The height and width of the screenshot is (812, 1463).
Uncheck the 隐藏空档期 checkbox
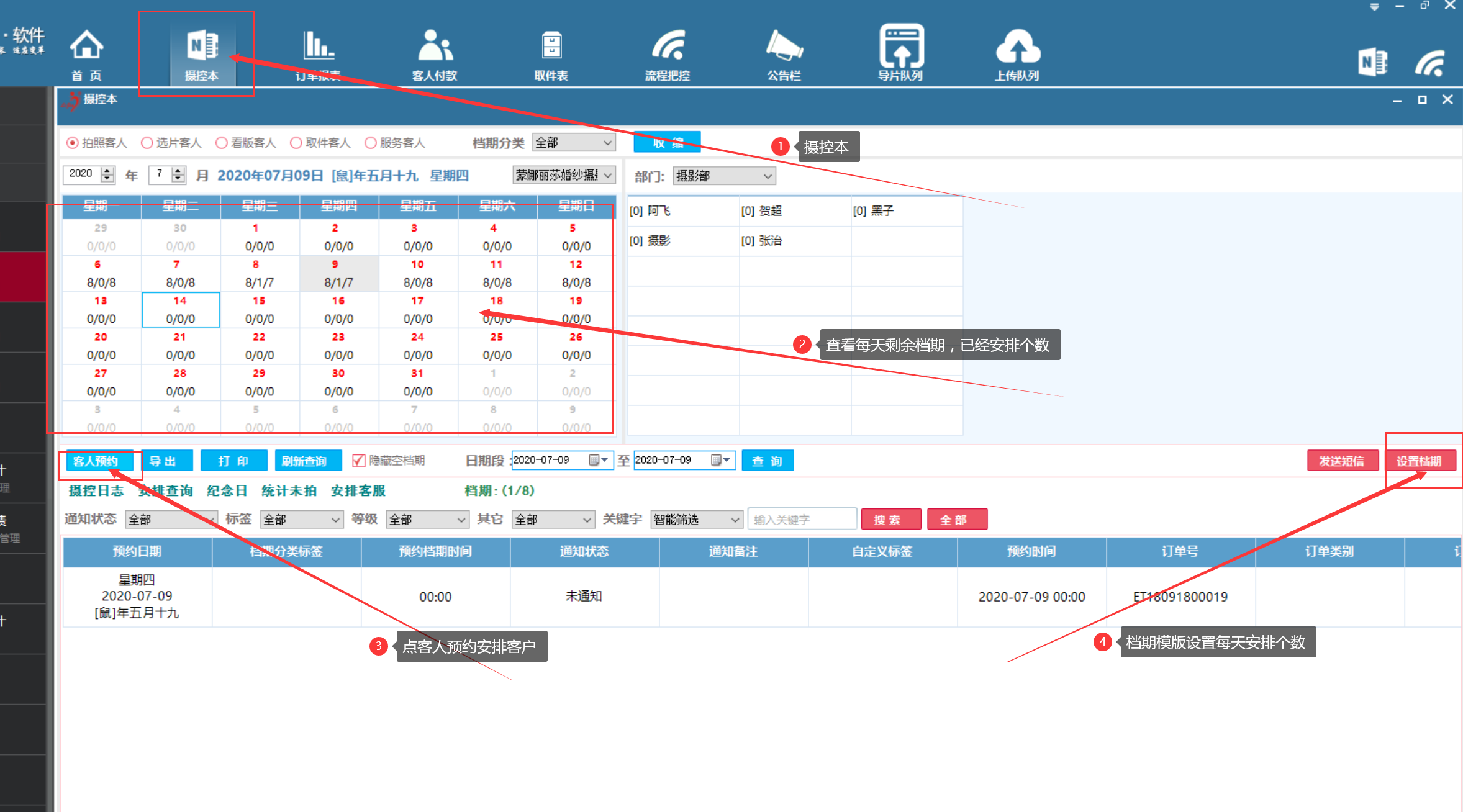pos(358,461)
